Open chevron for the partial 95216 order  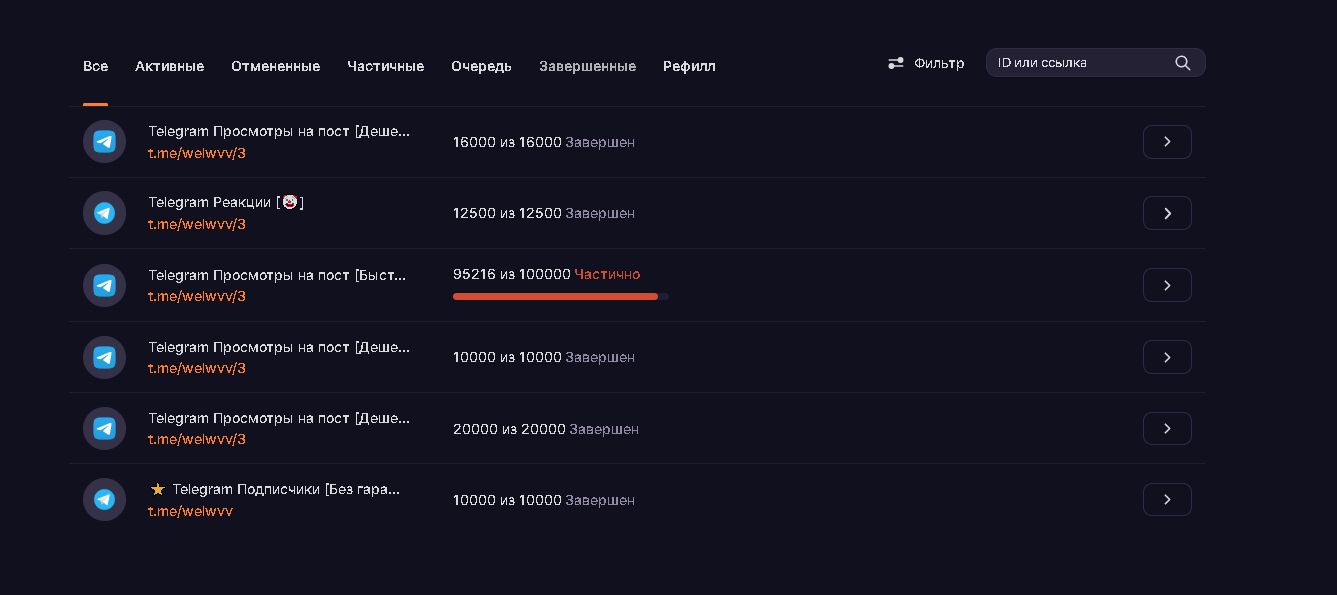(1167, 285)
